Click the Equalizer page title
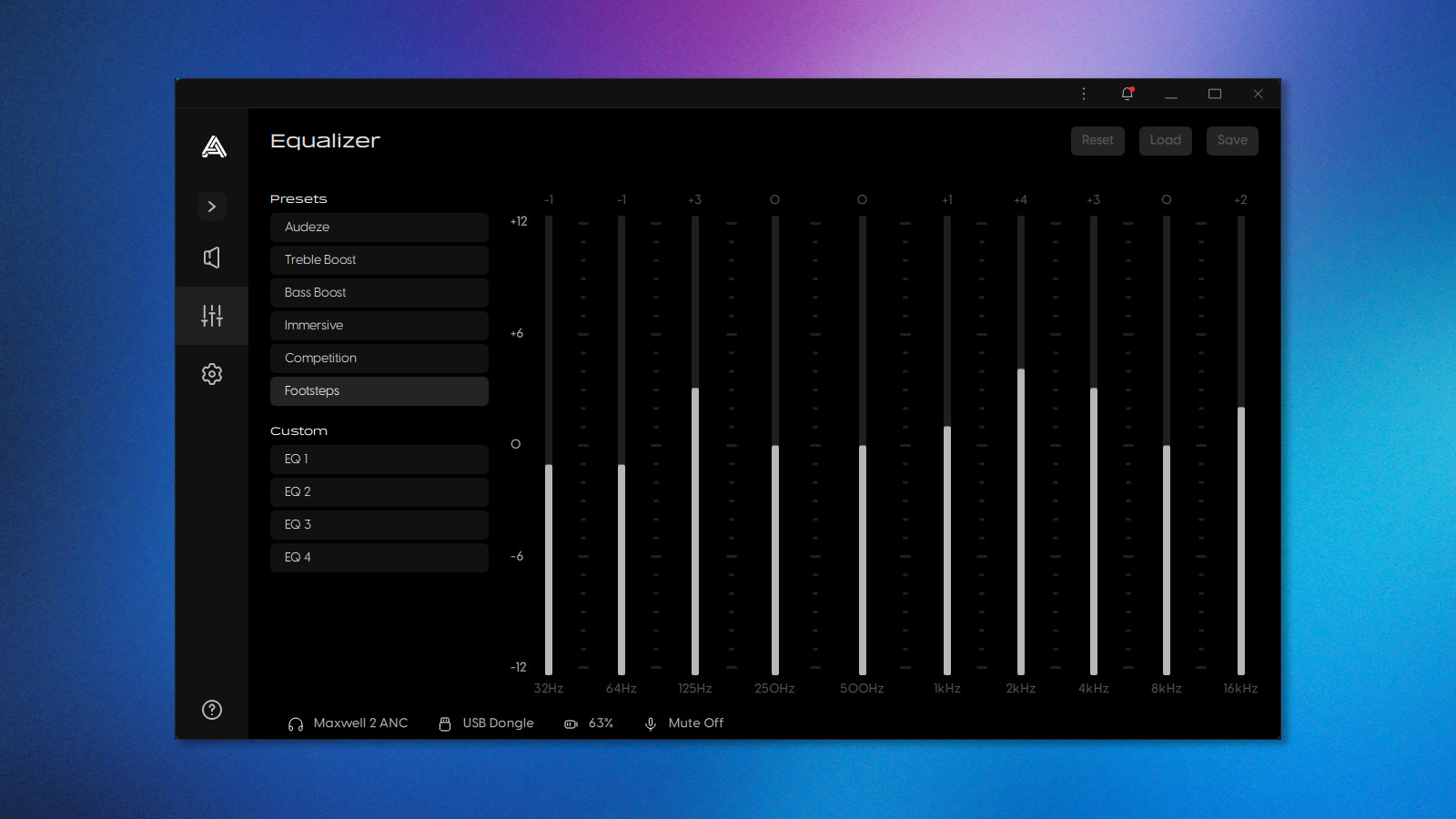Image resolution: width=1456 pixels, height=819 pixels. coord(325,141)
